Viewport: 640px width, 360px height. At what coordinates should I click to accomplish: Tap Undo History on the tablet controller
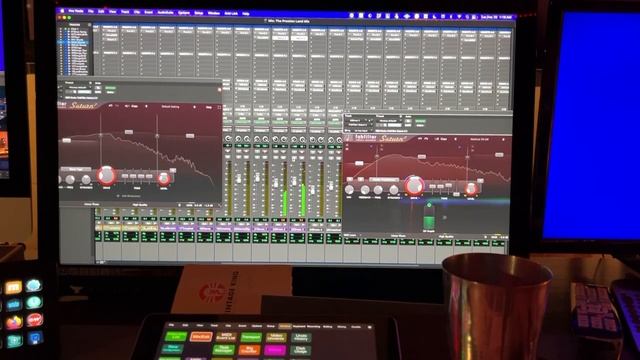tap(301, 338)
